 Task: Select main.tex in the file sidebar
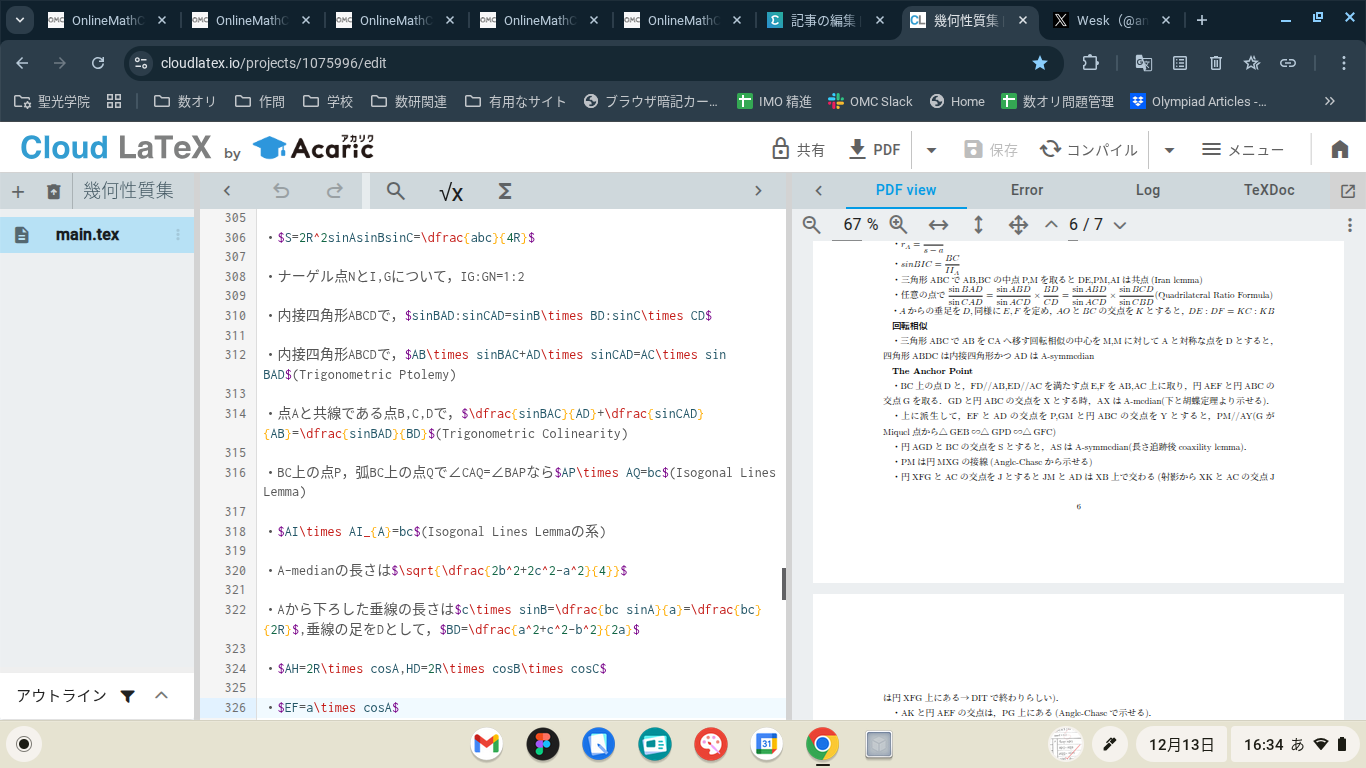pos(85,234)
